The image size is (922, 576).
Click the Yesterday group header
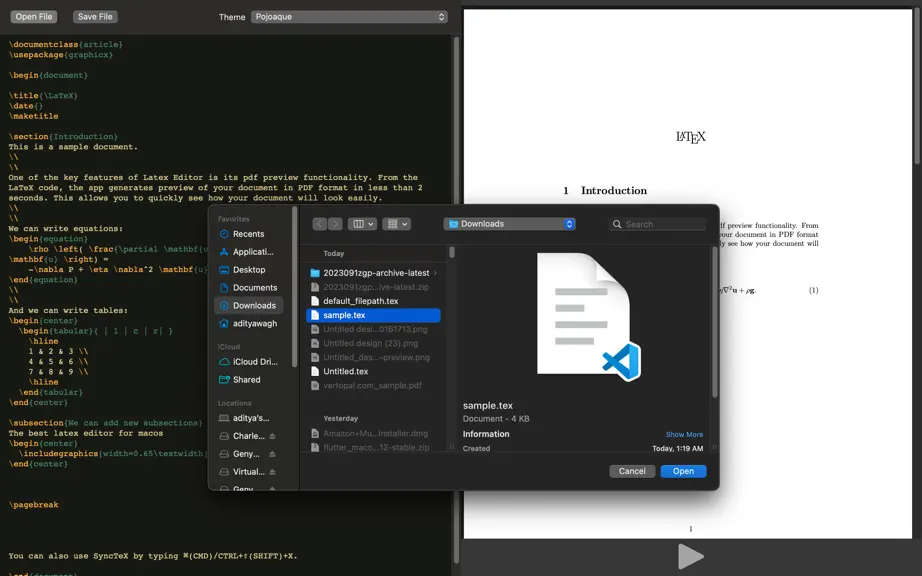click(x=340, y=418)
